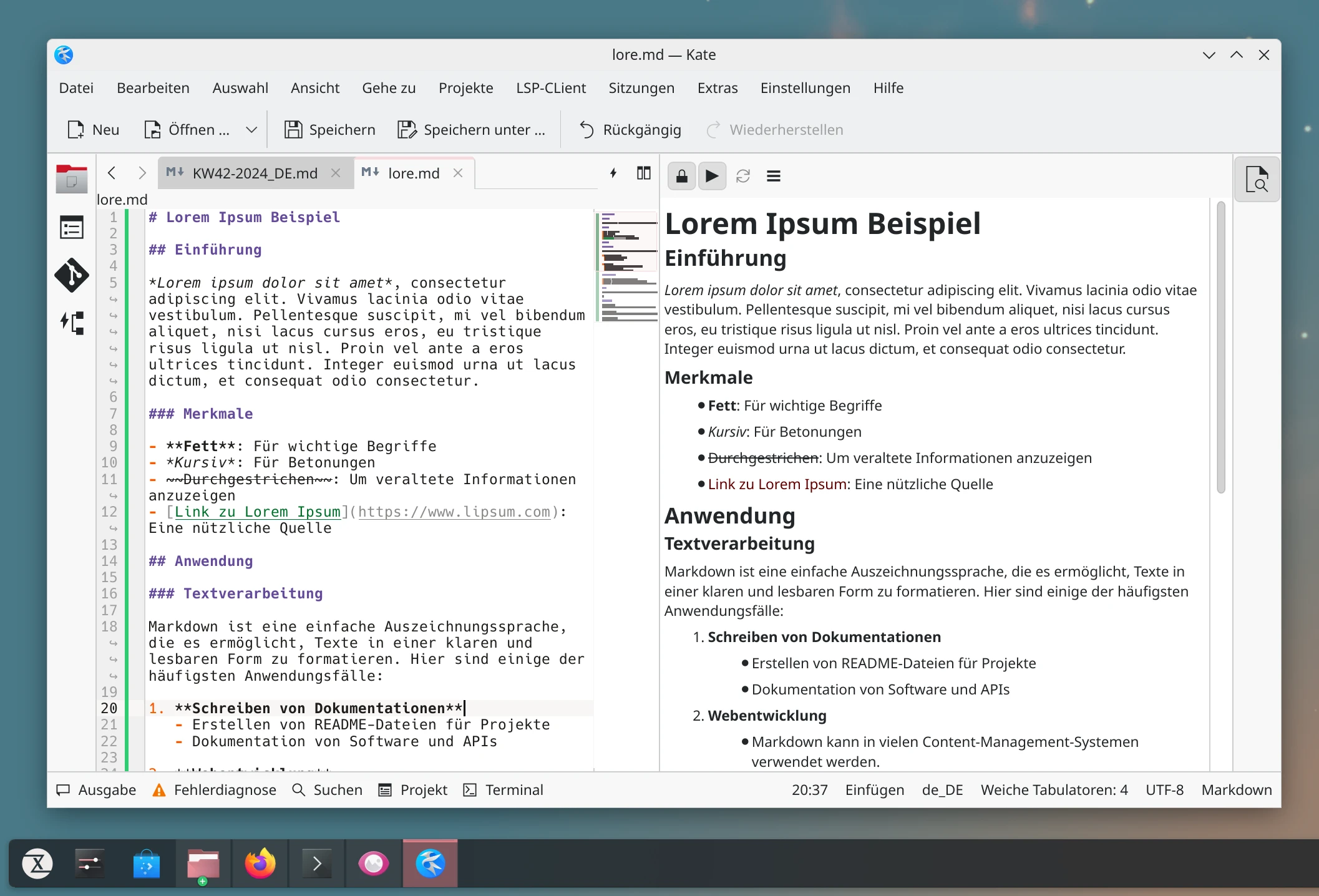
Task: Click the Neu new document button
Action: click(x=93, y=130)
